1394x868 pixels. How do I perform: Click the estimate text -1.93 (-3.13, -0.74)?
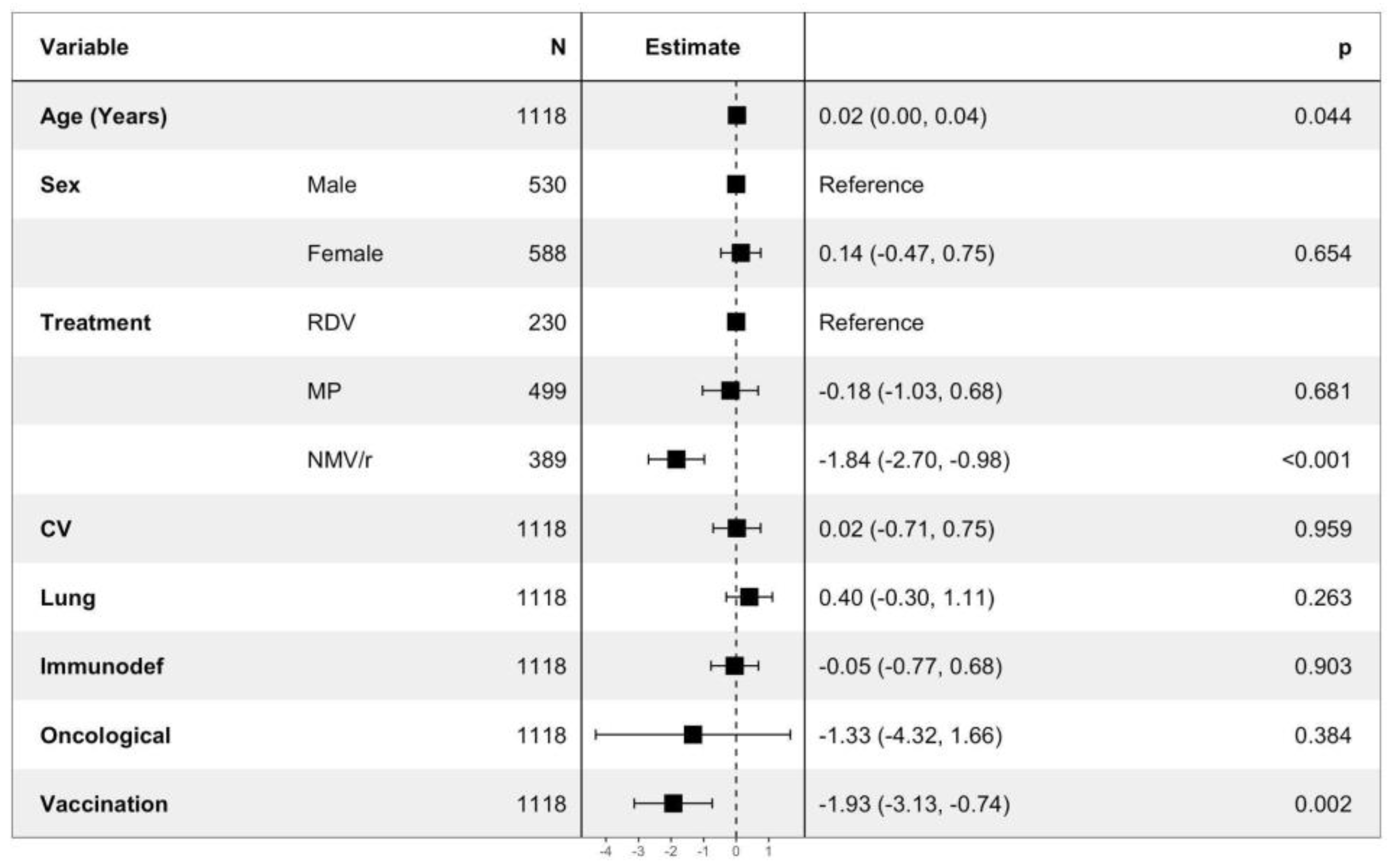[x=914, y=804]
